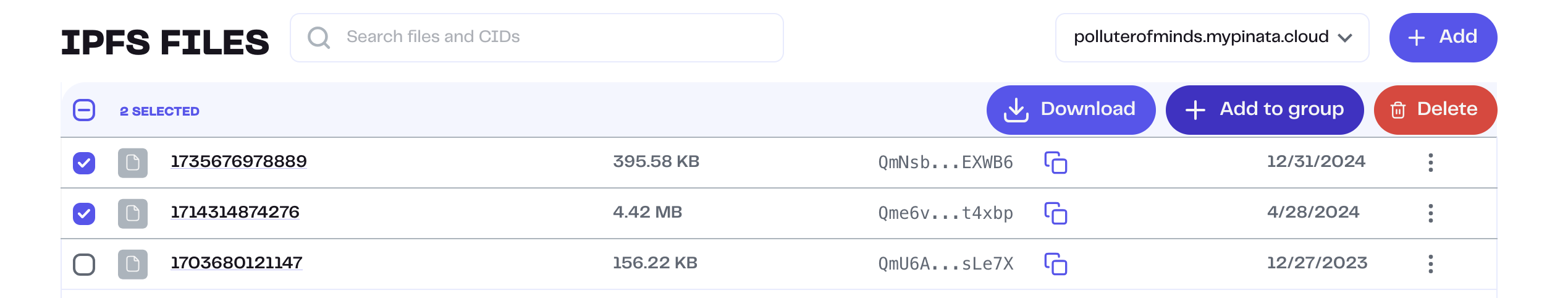Open the file named 1703680121147
The height and width of the screenshot is (298, 1568).
(237, 263)
